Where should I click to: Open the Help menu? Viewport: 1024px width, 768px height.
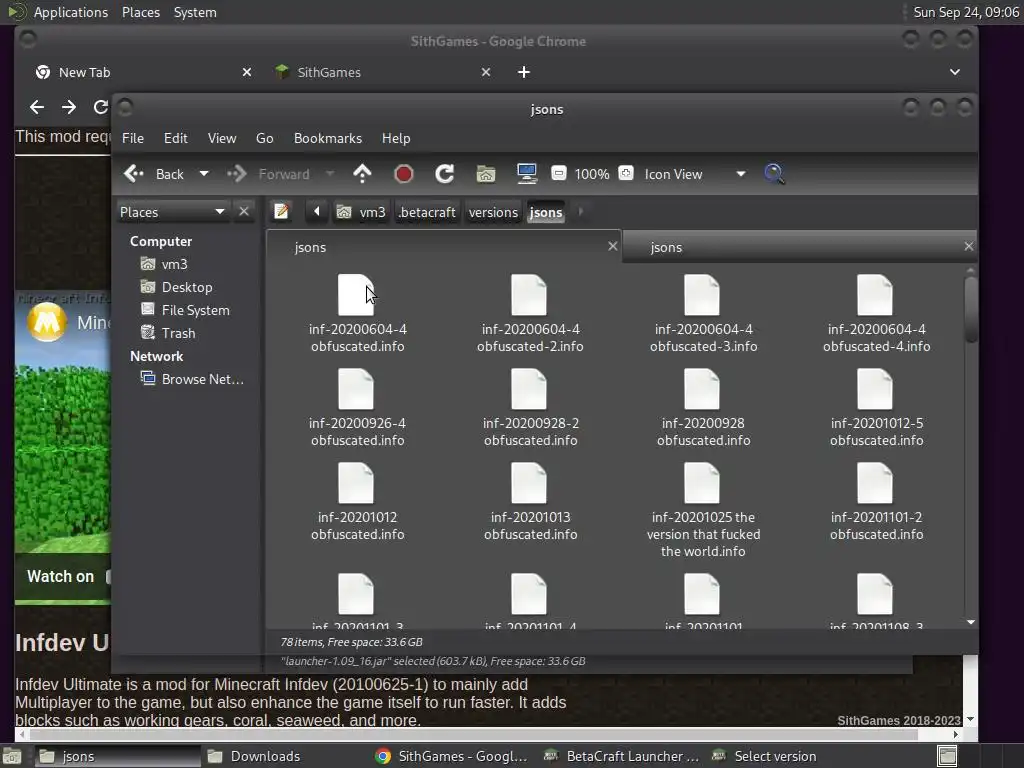[396, 138]
